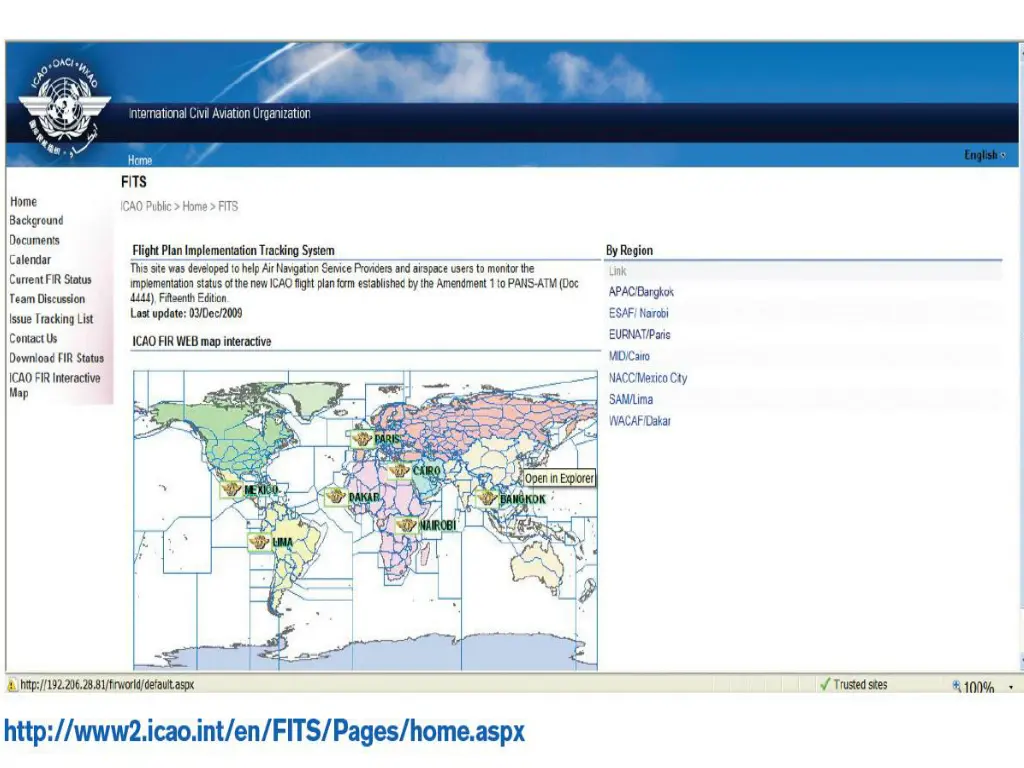Open Home in the left sidebar
1024x768 pixels.
pyautogui.click(x=24, y=202)
